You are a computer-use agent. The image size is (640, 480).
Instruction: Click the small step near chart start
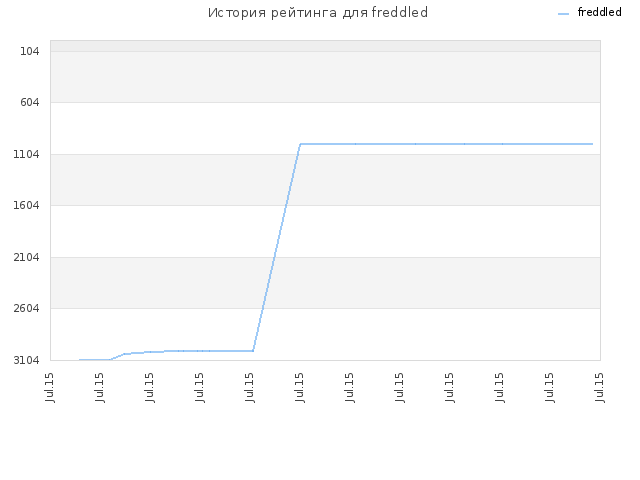pos(118,356)
